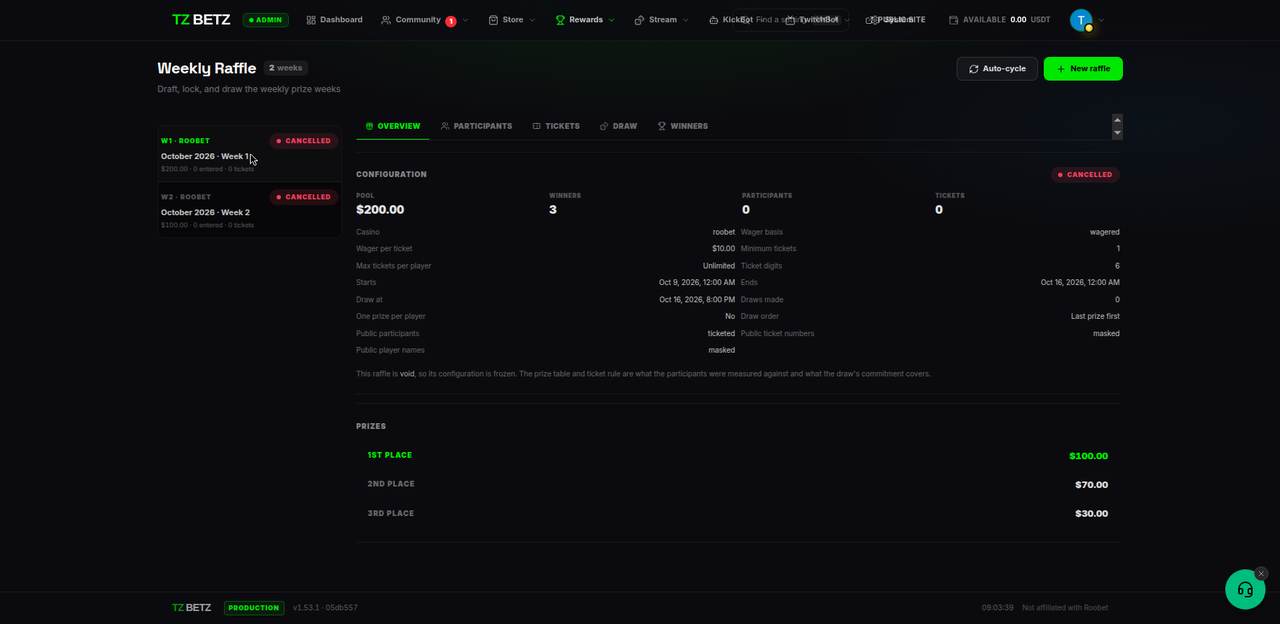Click the down arrow on the tab scroller
This screenshot has height=624, width=1280.
coord(1117,133)
